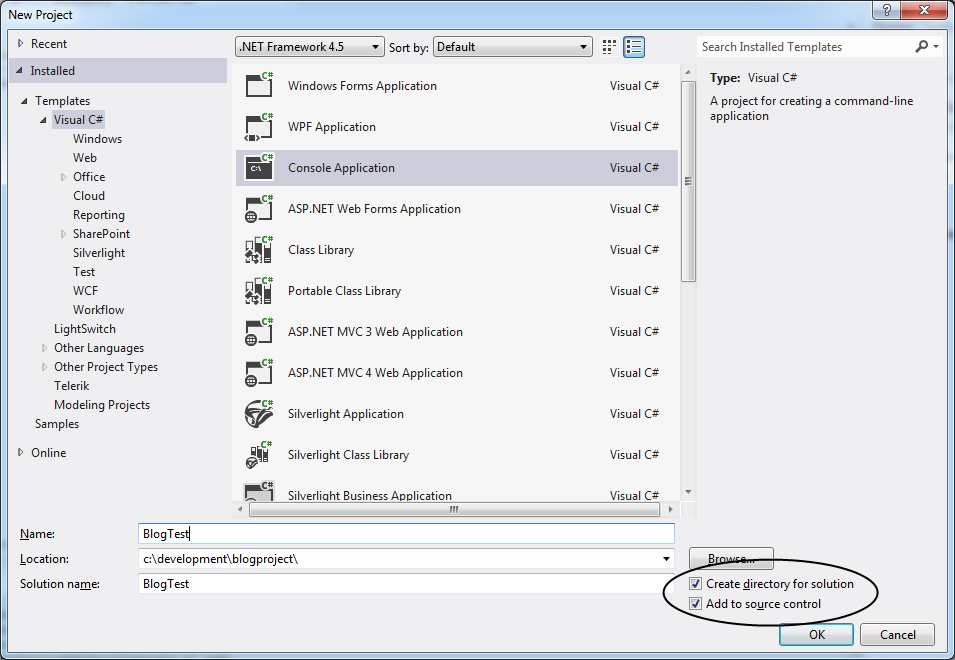This screenshot has height=660, width=955.
Task: Collapse the Templates tree node
Action: point(24,101)
